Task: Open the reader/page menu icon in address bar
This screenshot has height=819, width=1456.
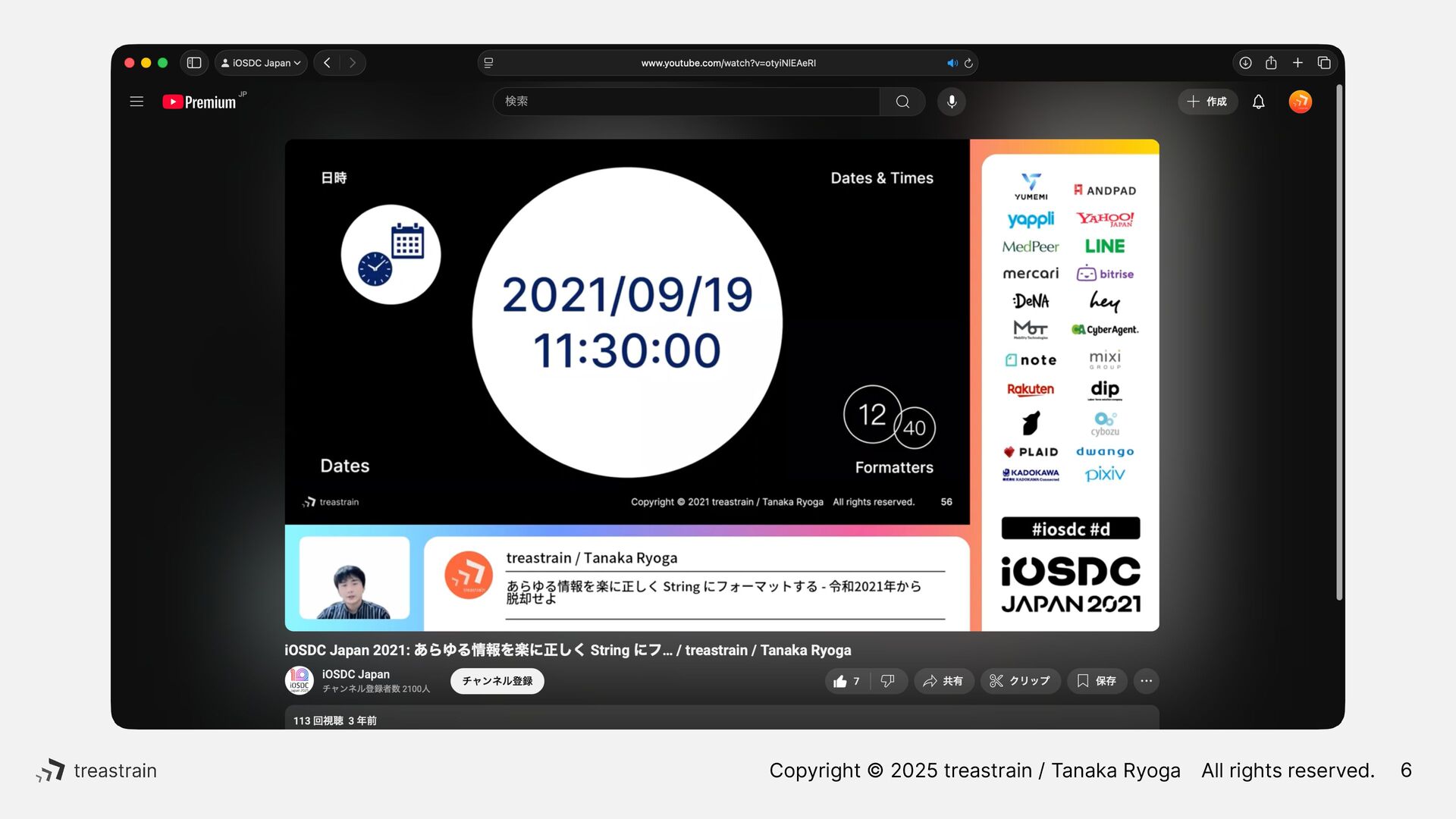Action: tap(489, 63)
